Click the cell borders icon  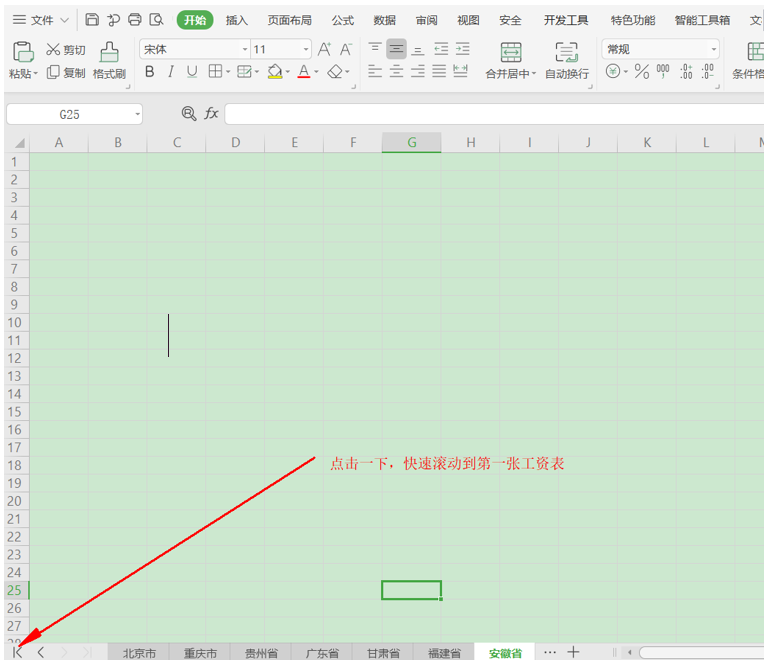(215, 72)
